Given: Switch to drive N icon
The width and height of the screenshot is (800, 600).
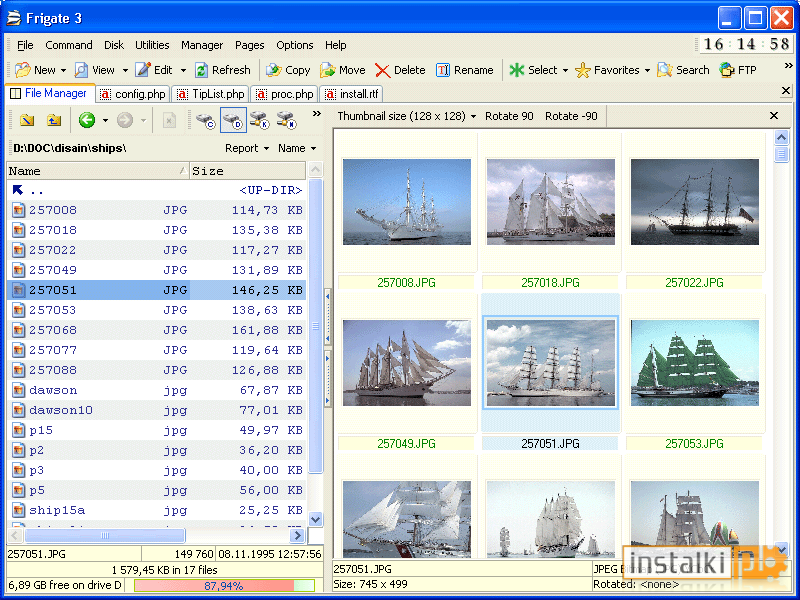Looking at the screenshot, I should click(286, 121).
